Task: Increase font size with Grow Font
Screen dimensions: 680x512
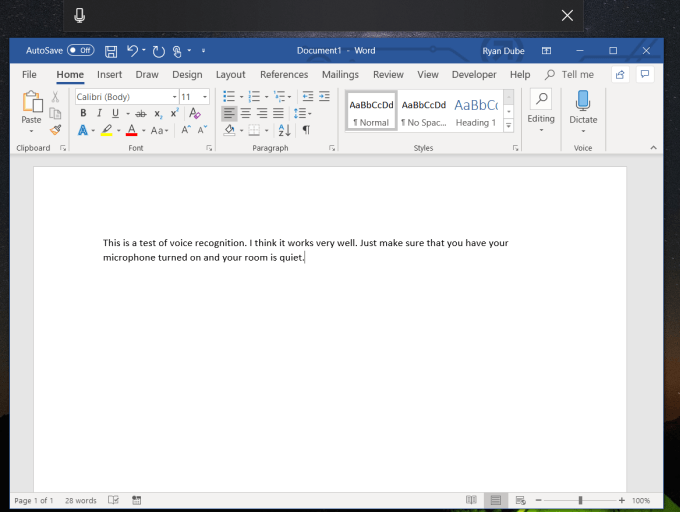Action: [x=186, y=130]
